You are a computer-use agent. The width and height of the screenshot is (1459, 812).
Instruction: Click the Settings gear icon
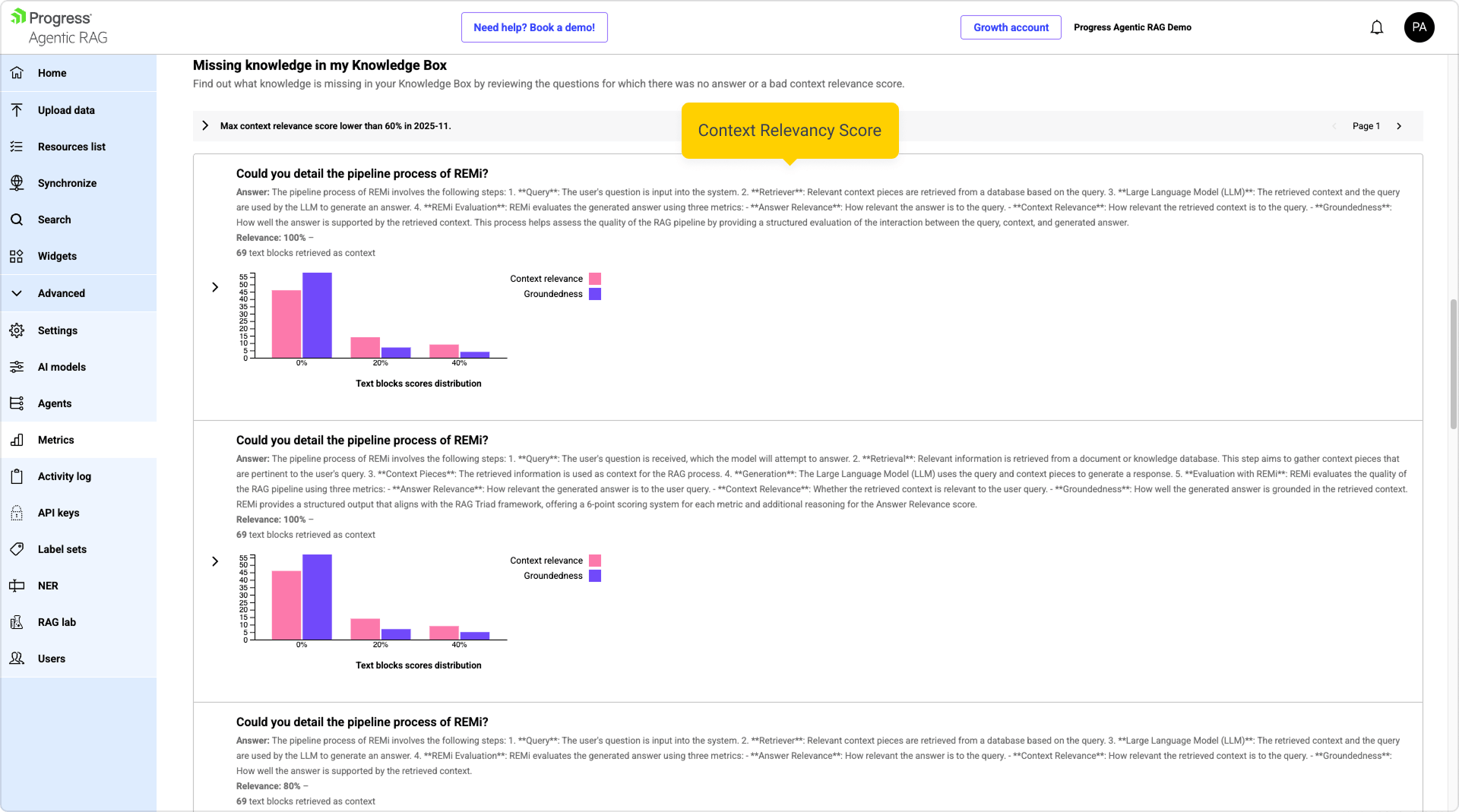[17, 330]
